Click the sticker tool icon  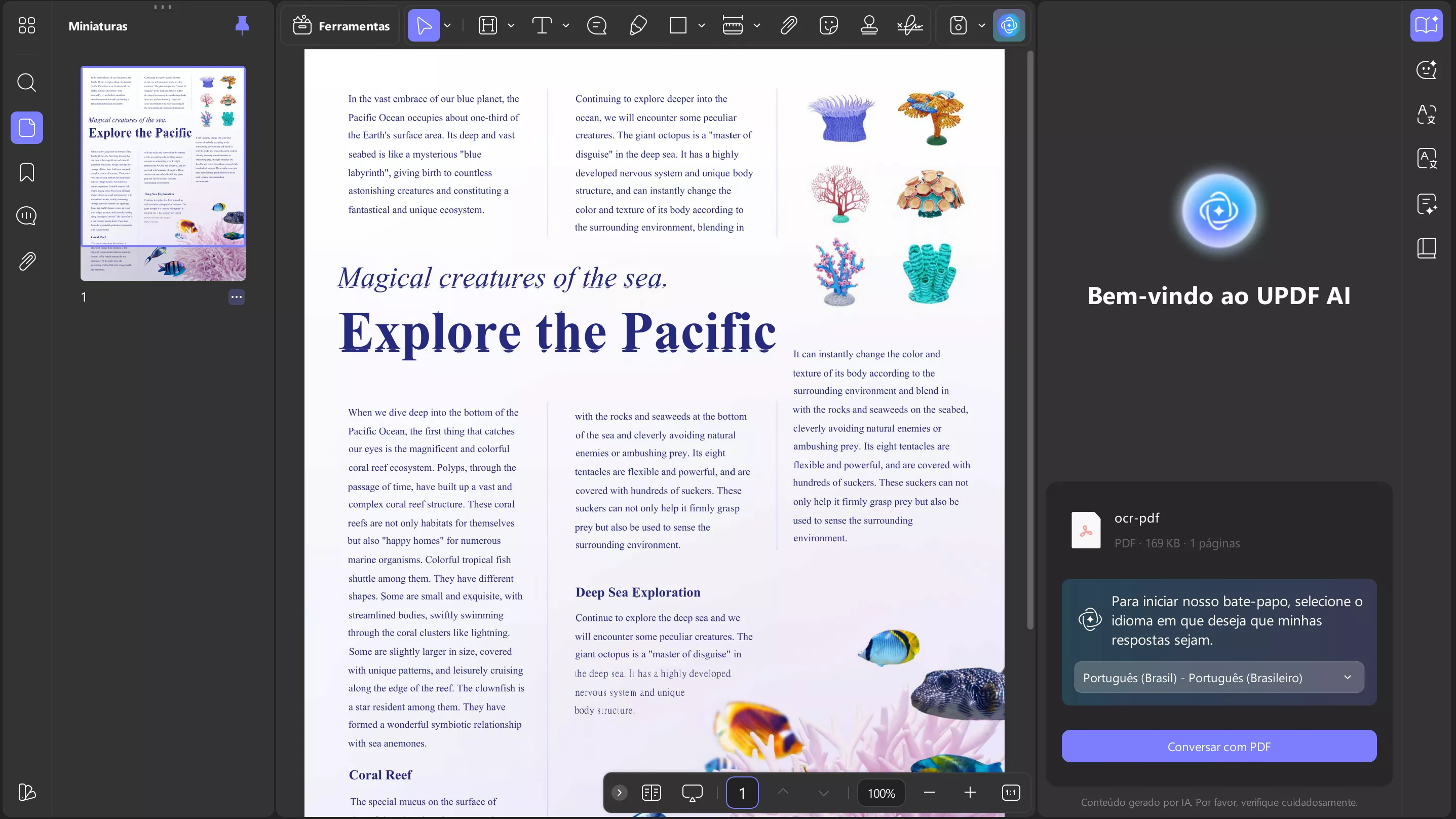[x=828, y=25]
